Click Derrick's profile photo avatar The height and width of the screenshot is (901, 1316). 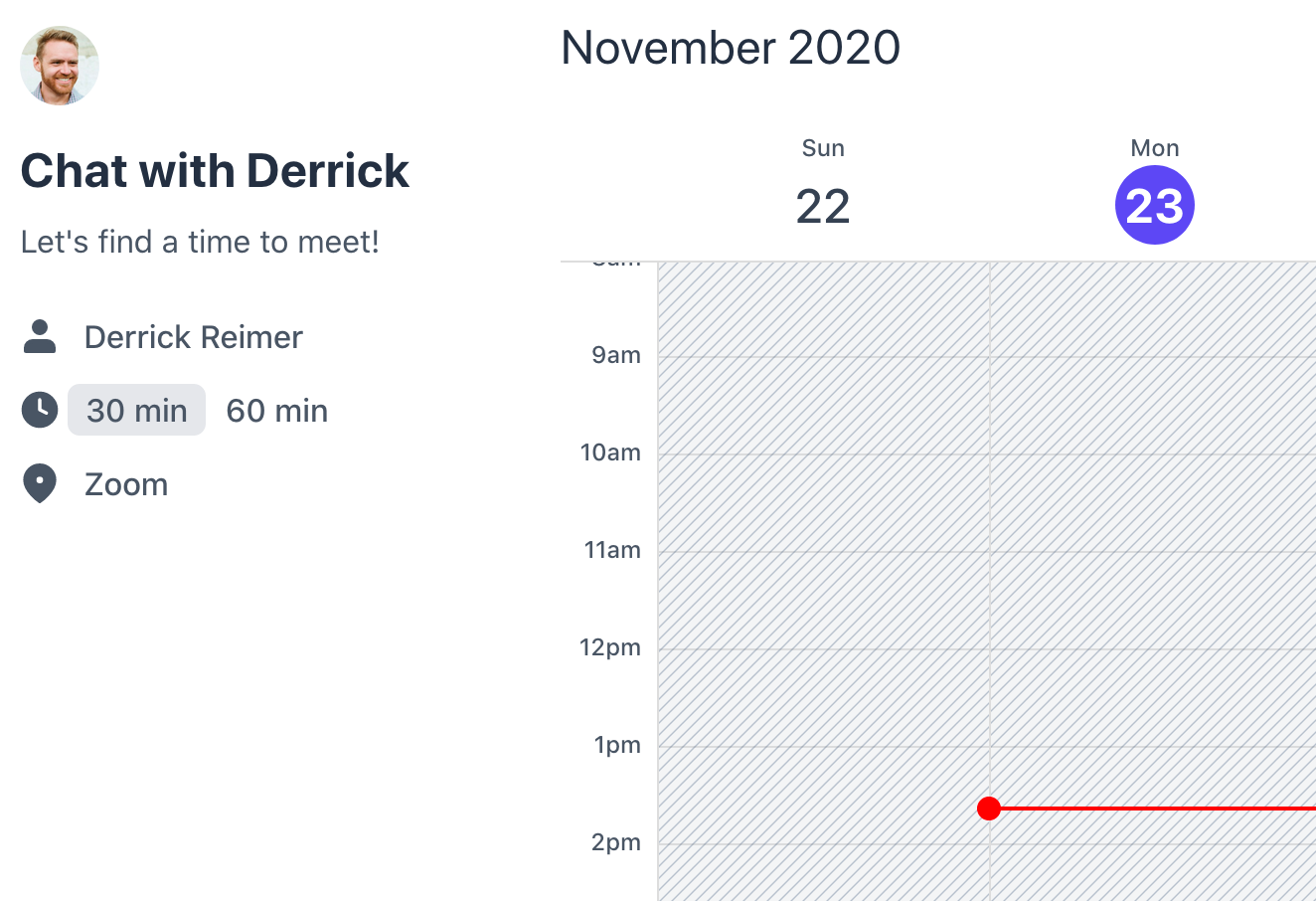point(60,66)
